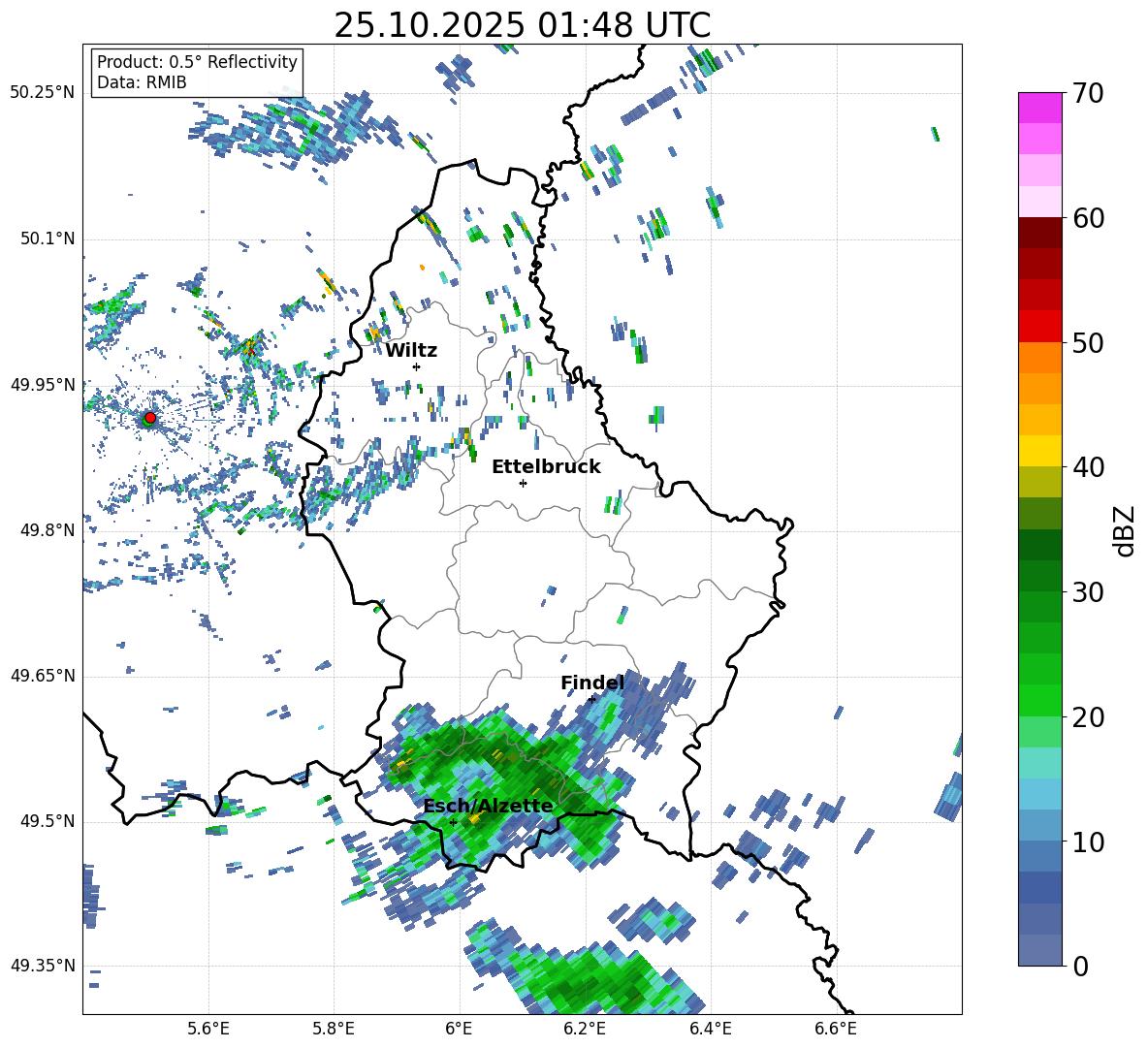This screenshot has height=1048, width=1148.
Task: Click the Ettelbruck city label
Action: click(x=546, y=467)
